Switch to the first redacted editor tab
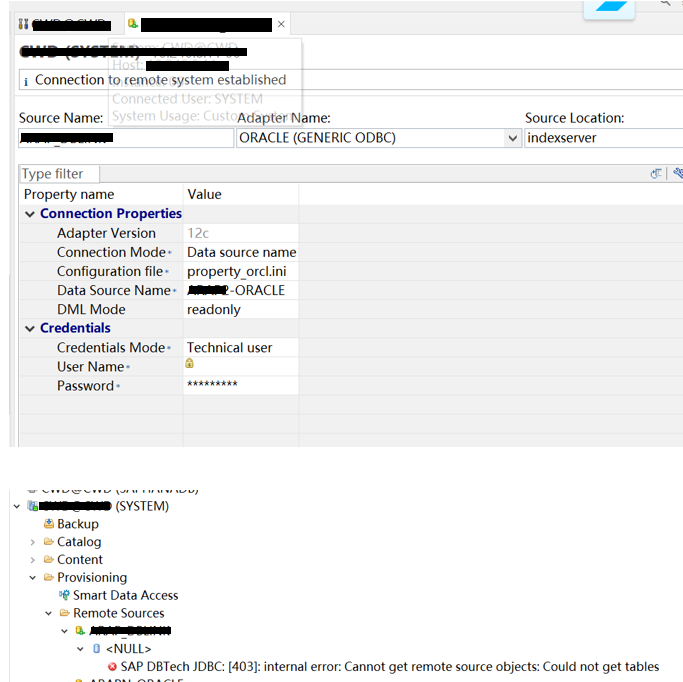683x682 pixels. [x=65, y=24]
